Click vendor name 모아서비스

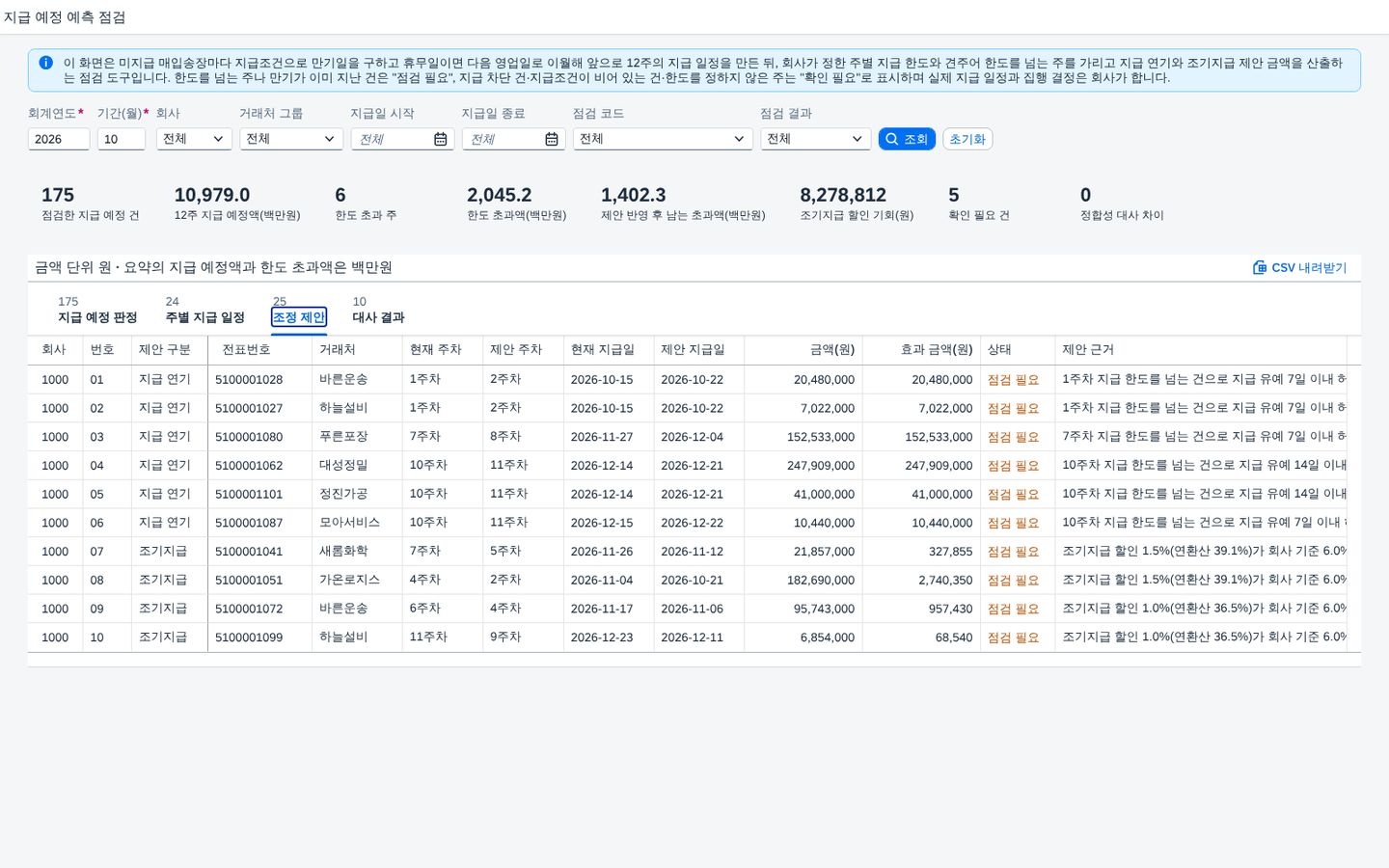click(349, 523)
